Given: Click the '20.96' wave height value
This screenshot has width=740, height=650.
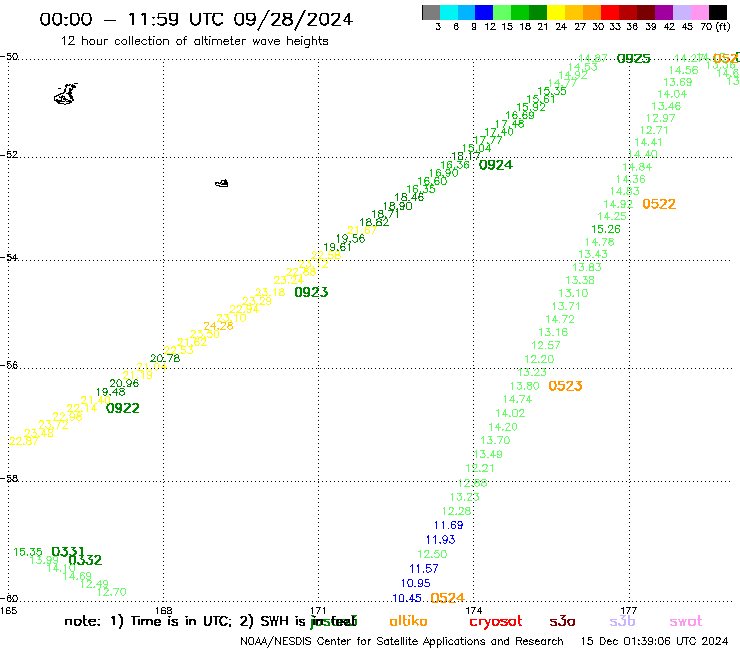Looking at the screenshot, I should click(124, 383).
